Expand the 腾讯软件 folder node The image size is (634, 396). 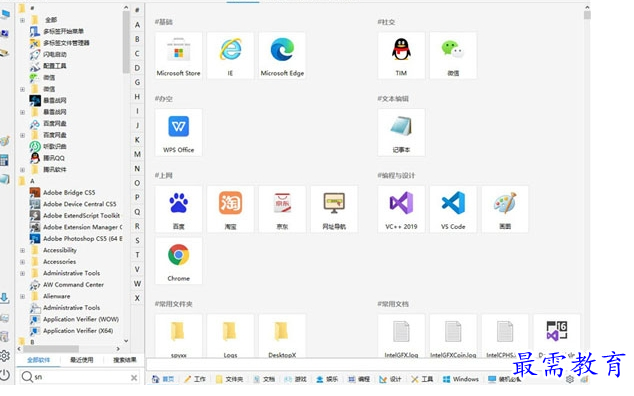tap(22, 169)
